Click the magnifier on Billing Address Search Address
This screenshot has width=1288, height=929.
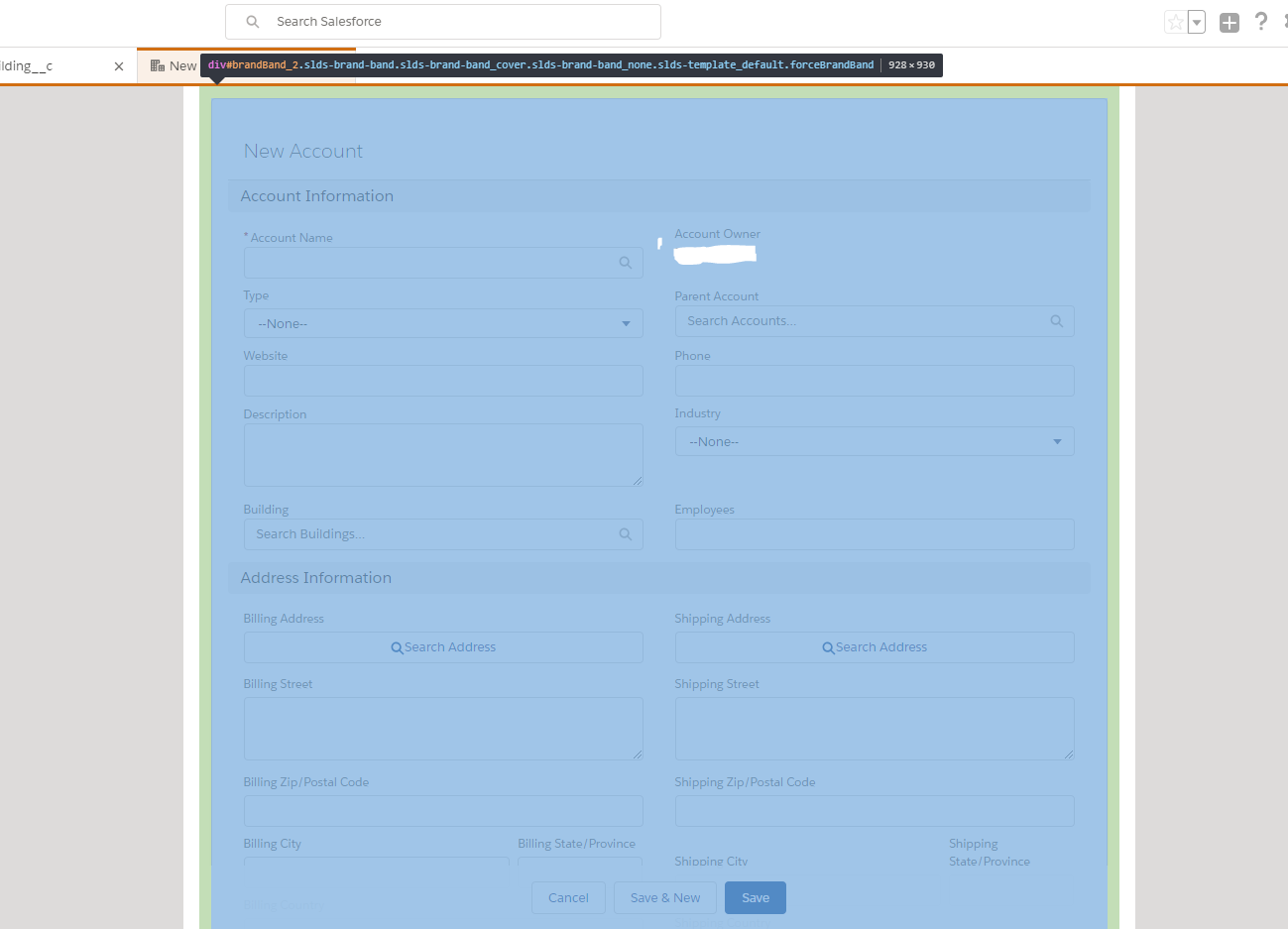[x=398, y=646]
